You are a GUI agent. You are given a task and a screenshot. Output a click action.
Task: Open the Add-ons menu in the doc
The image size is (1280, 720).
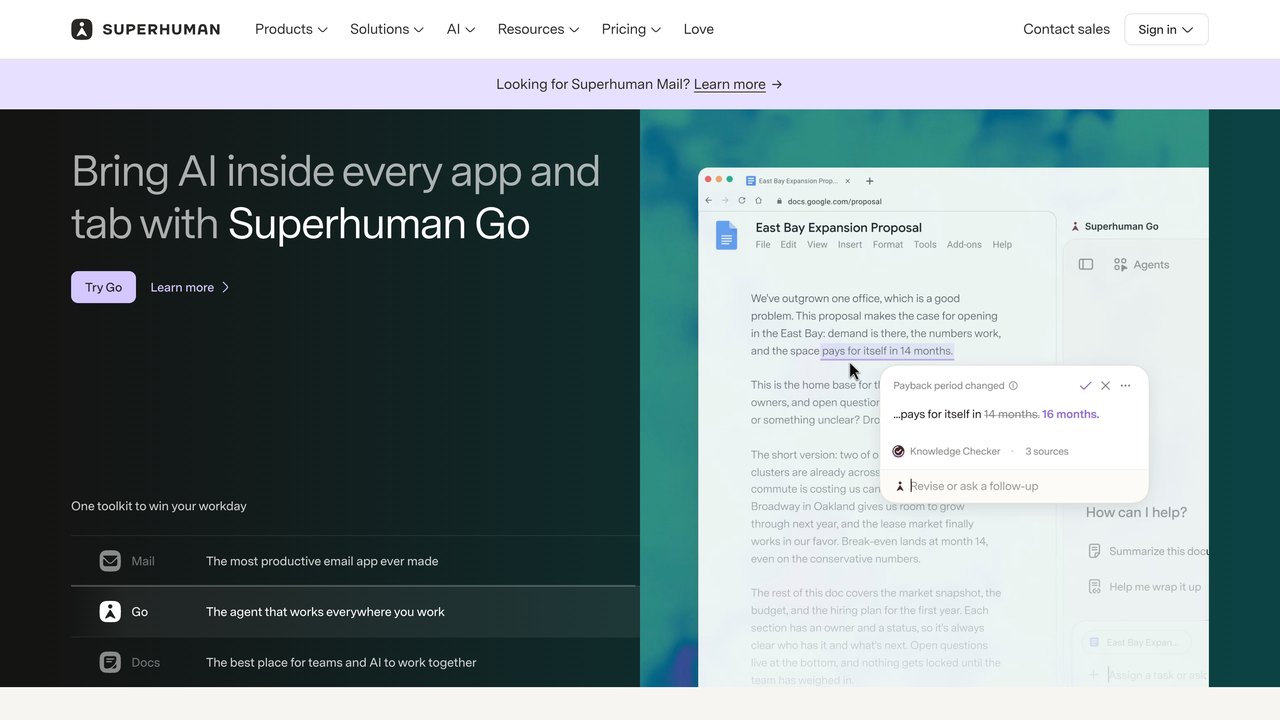point(964,244)
